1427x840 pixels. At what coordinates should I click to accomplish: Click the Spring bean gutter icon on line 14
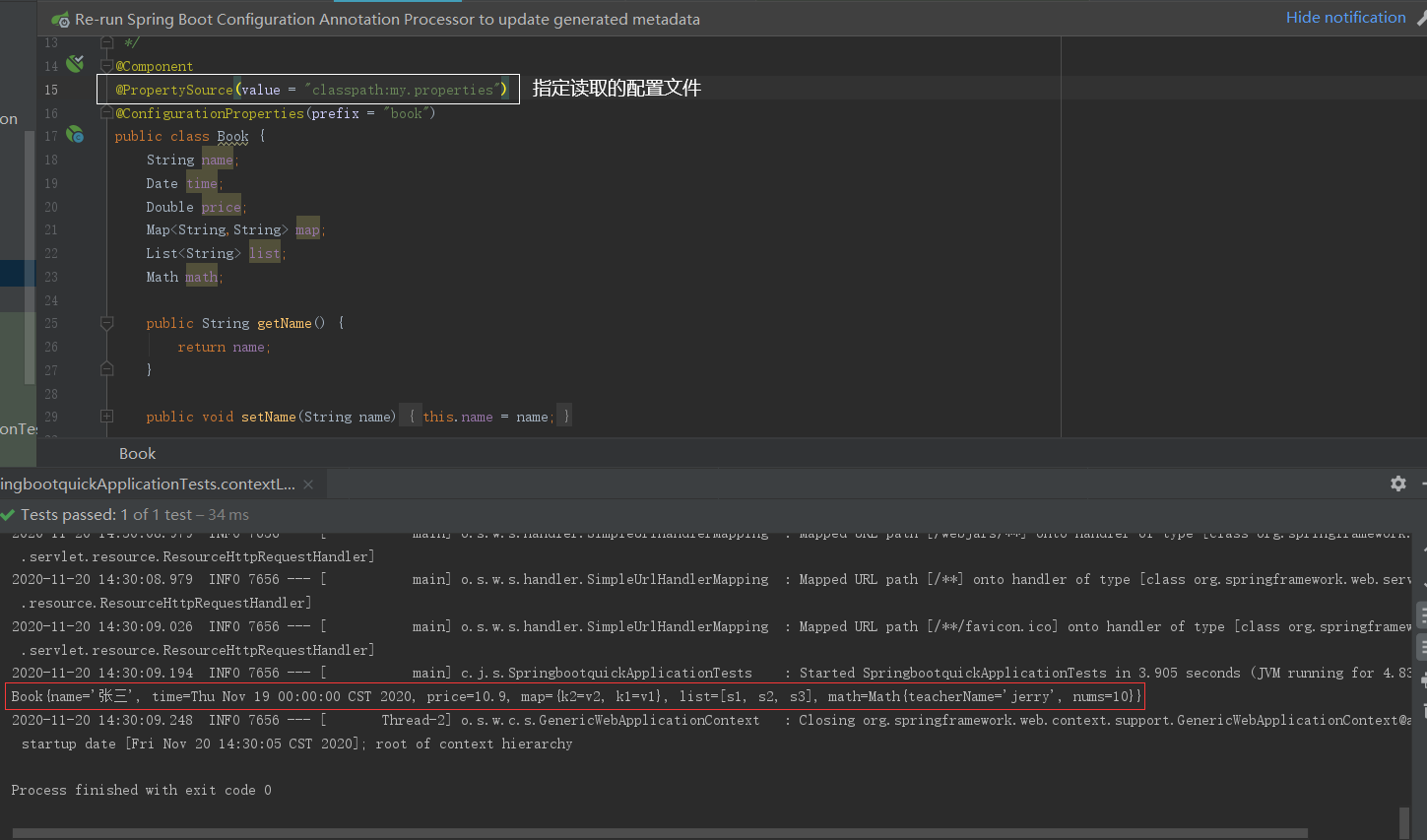coord(75,64)
